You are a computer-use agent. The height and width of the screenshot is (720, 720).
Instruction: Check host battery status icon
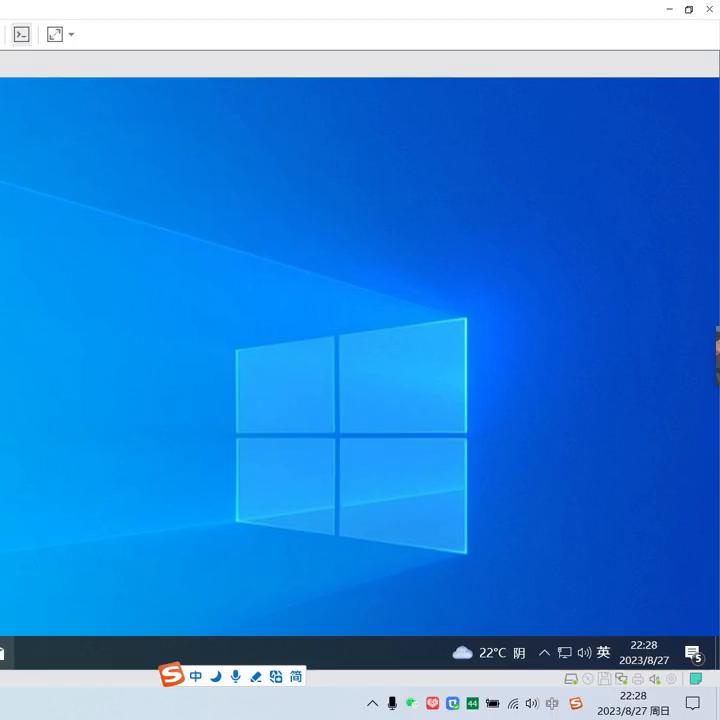coord(492,703)
